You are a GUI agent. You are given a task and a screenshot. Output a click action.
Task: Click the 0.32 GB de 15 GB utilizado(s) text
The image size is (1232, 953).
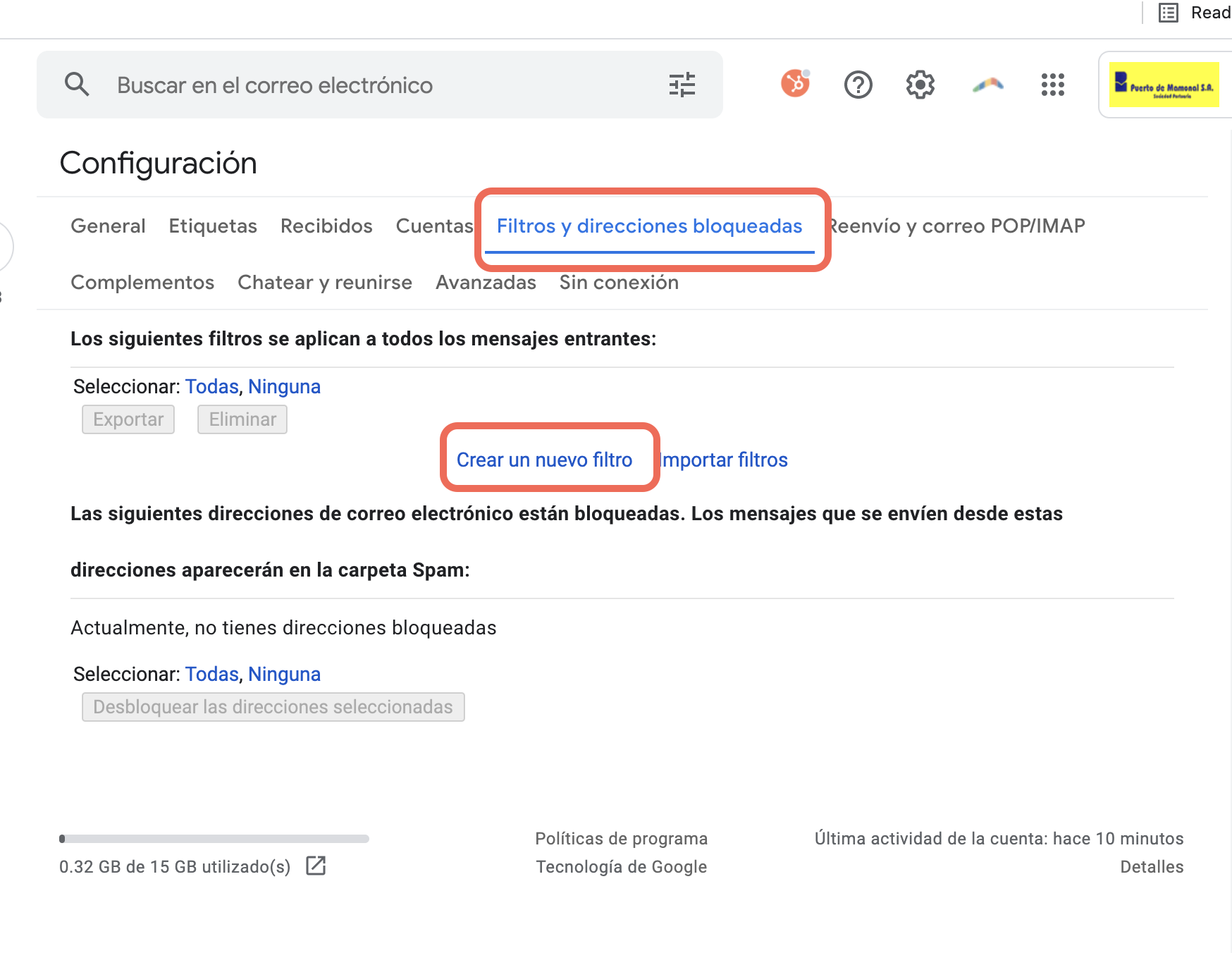click(x=175, y=866)
